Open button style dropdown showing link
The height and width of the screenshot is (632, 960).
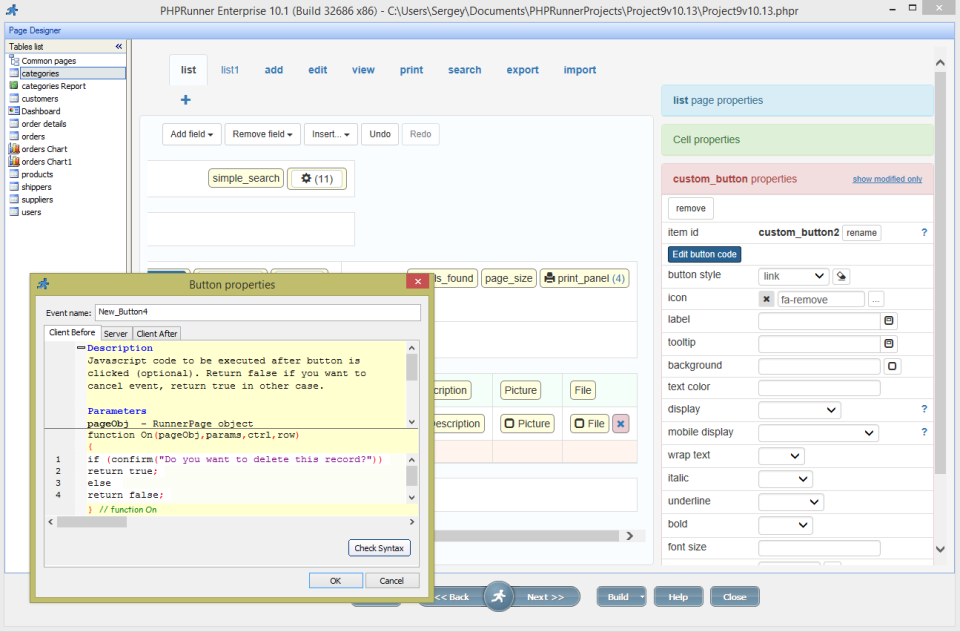point(793,276)
